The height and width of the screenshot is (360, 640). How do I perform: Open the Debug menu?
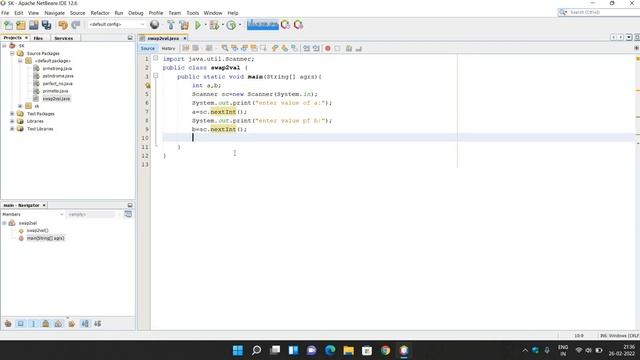coord(136,13)
